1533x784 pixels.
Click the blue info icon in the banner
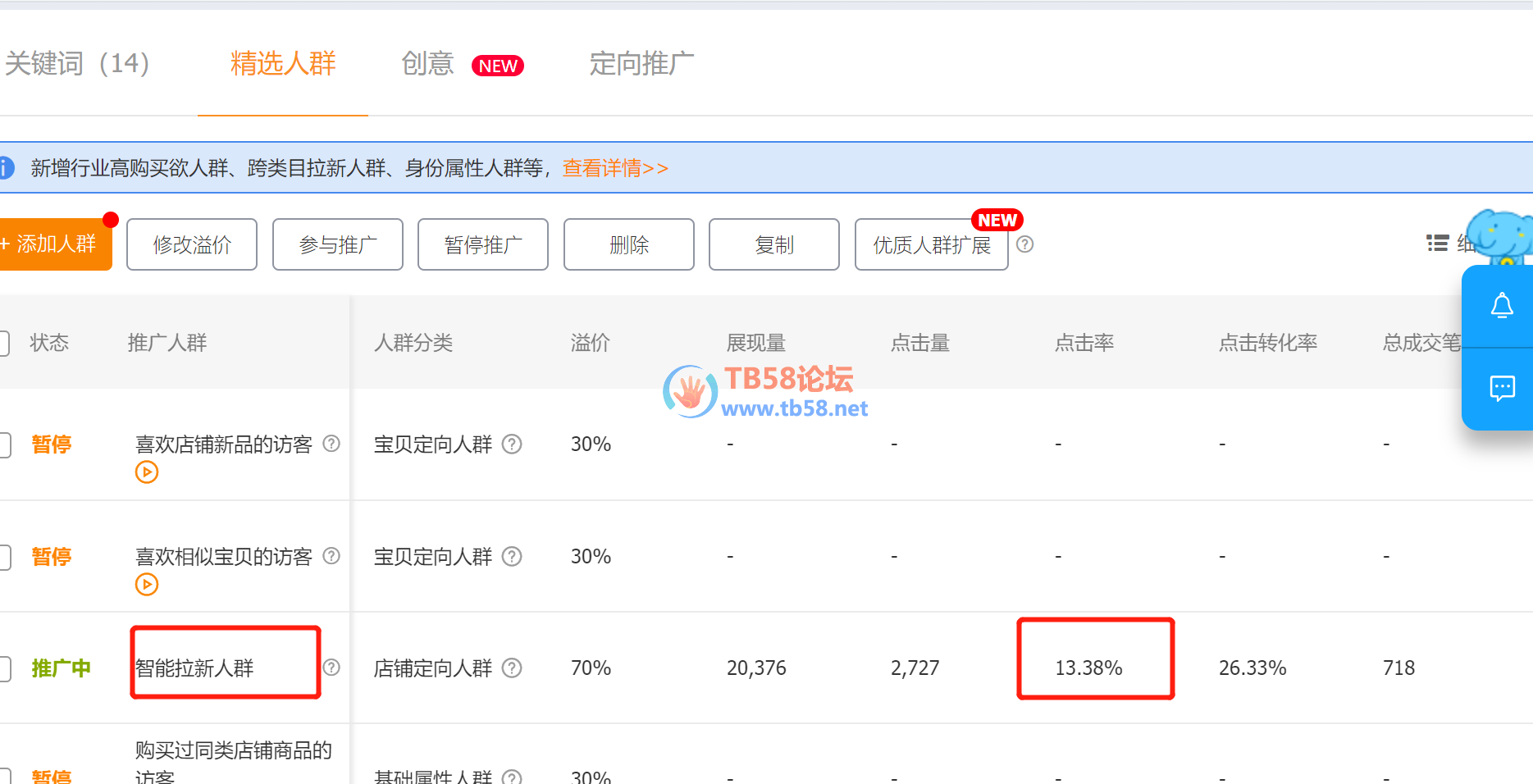coord(6,168)
